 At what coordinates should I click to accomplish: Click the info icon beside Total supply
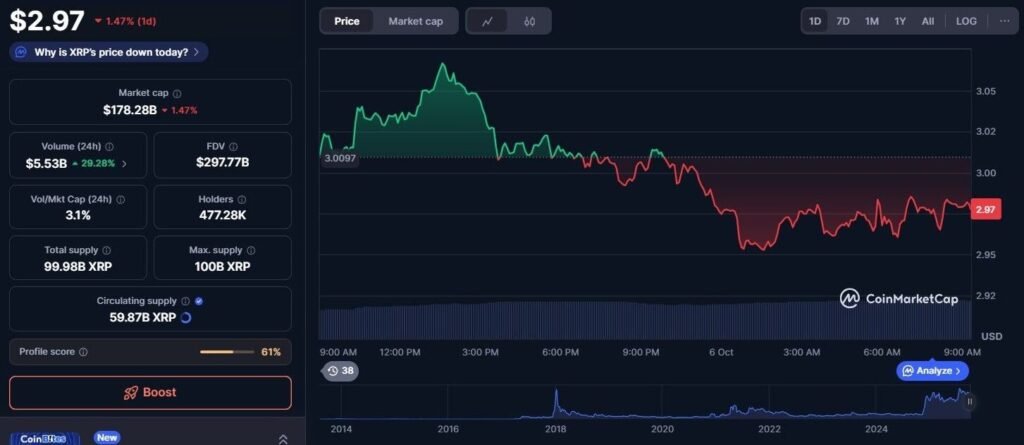(x=106, y=250)
